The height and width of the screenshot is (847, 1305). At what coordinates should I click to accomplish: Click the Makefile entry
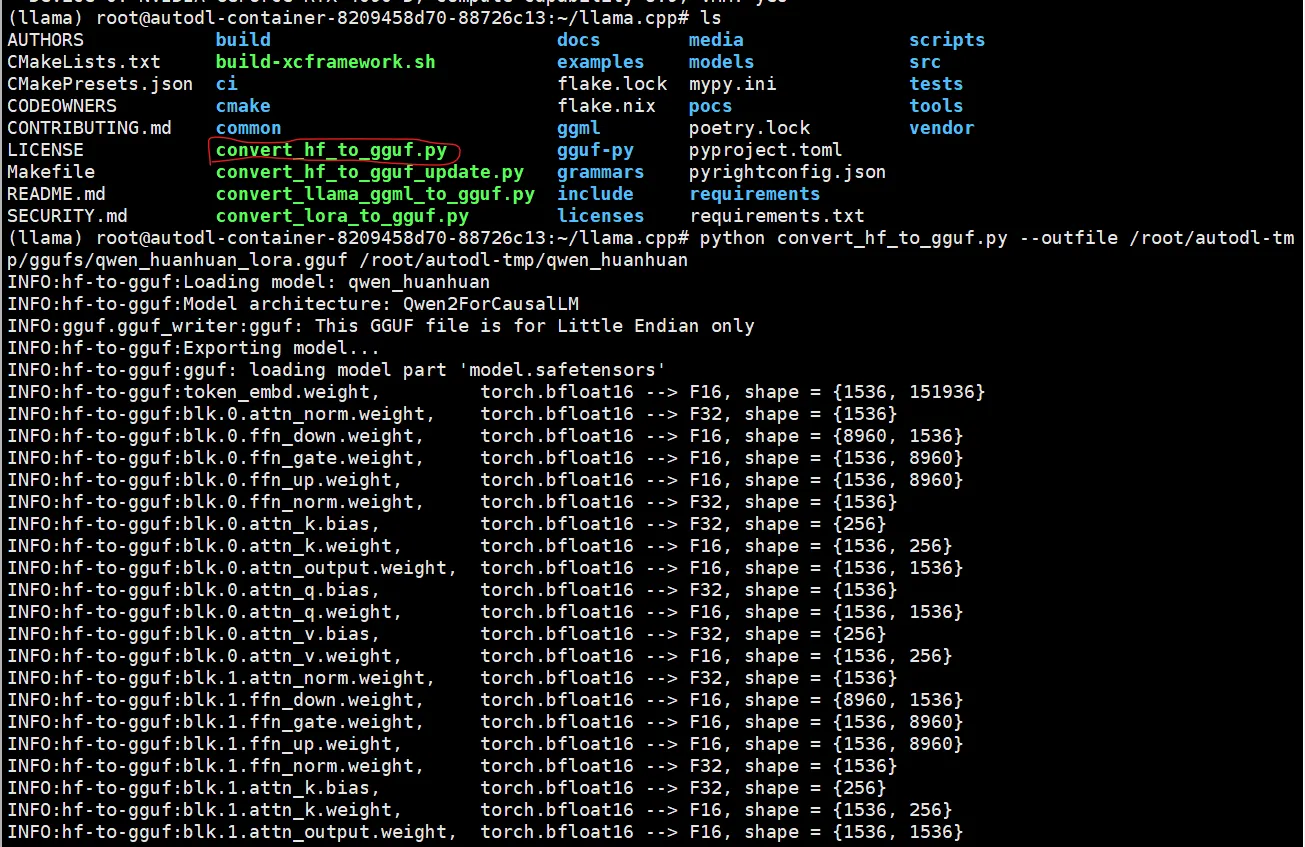pos(51,172)
